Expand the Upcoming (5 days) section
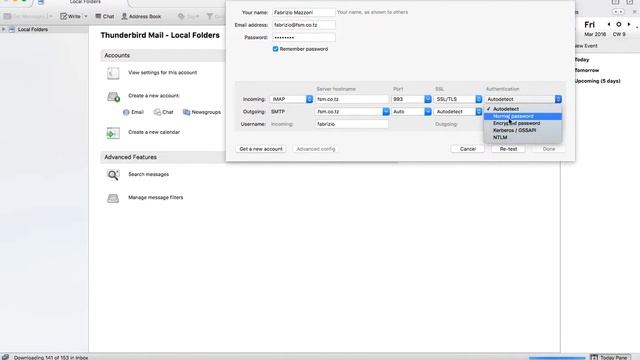This screenshot has width=640, height=360. tap(598, 81)
